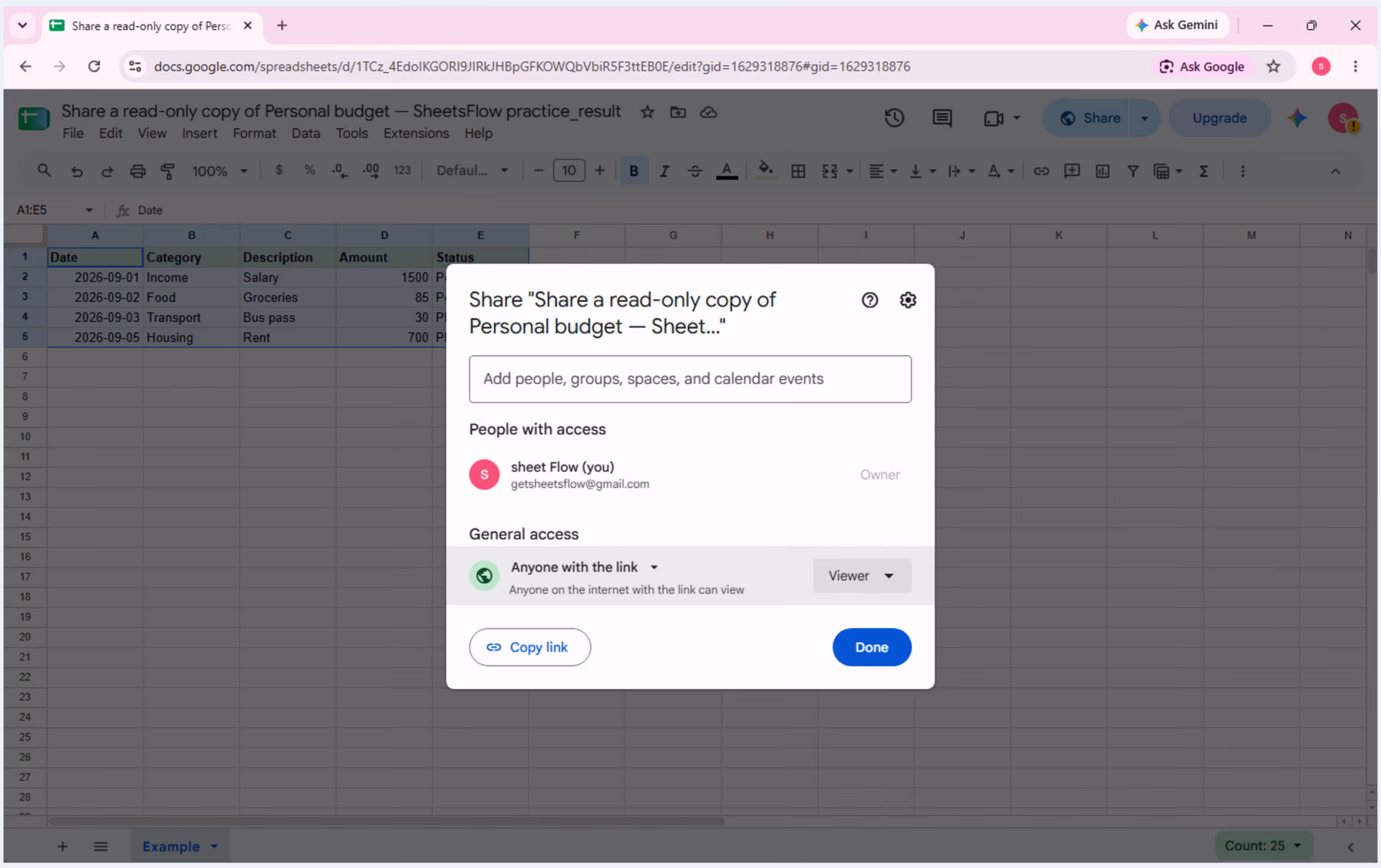Click the borders icon

pyautogui.click(x=798, y=171)
